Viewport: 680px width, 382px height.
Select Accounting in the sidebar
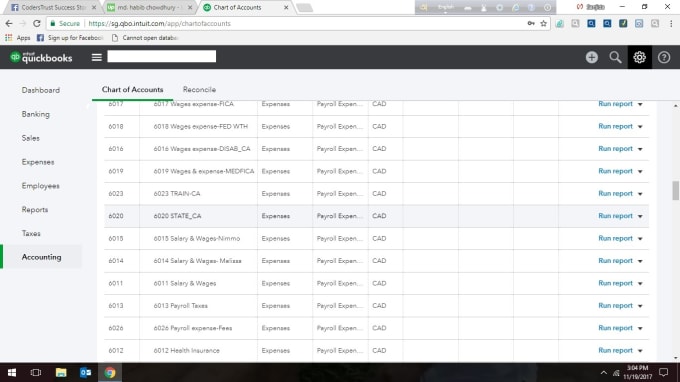41,257
